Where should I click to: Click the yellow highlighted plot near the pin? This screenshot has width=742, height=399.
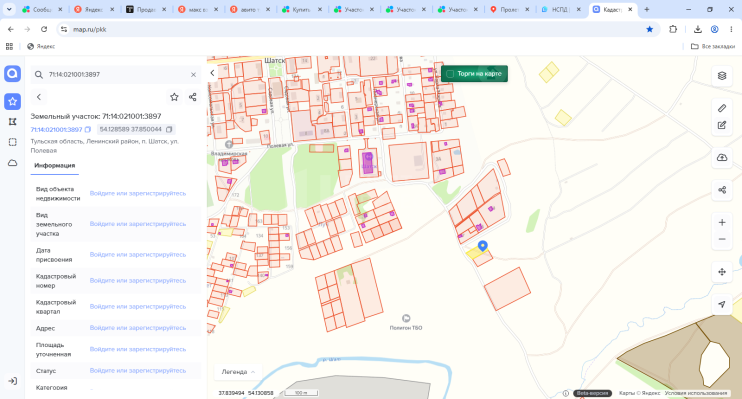tap(476, 252)
